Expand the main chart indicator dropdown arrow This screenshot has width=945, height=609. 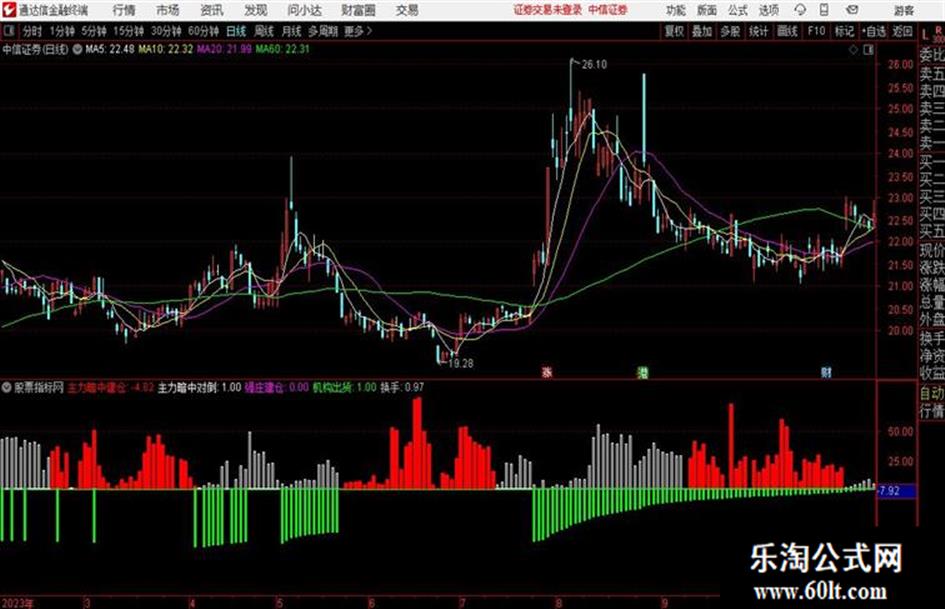(78, 49)
